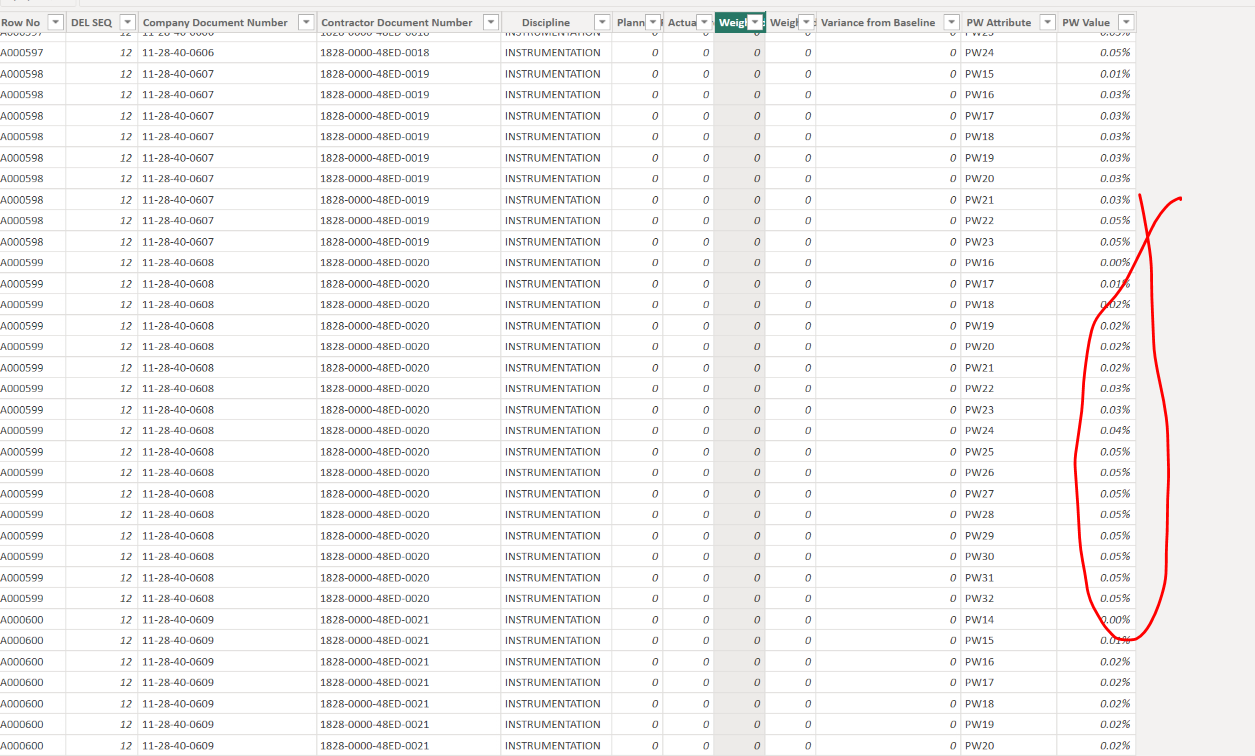Screen dimensions: 1255x756
Task: Click INSTRUMENTATION cell in A000598 PW16 row
Action: [556, 94]
